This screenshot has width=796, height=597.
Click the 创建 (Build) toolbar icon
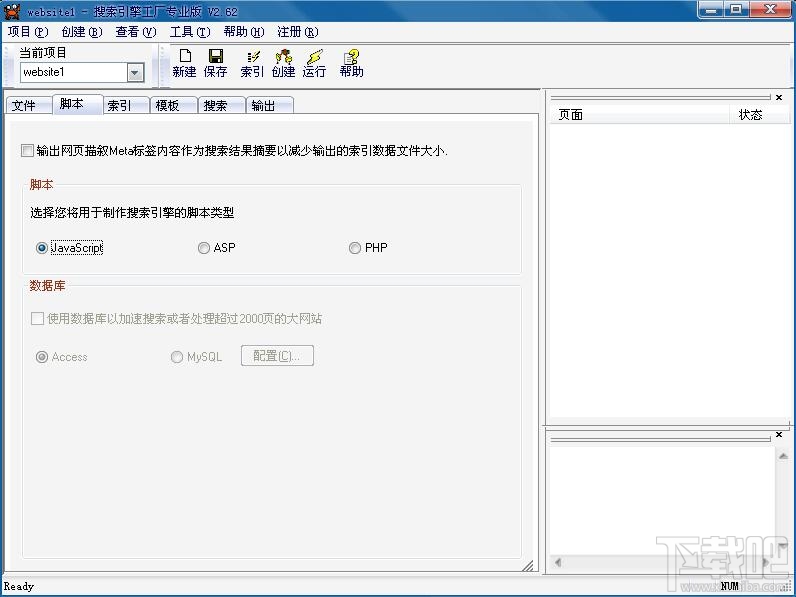(283, 63)
